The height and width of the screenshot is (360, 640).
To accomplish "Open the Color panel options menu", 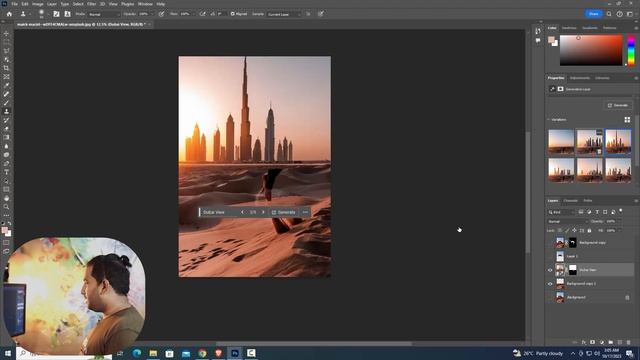I will pos(636,28).
